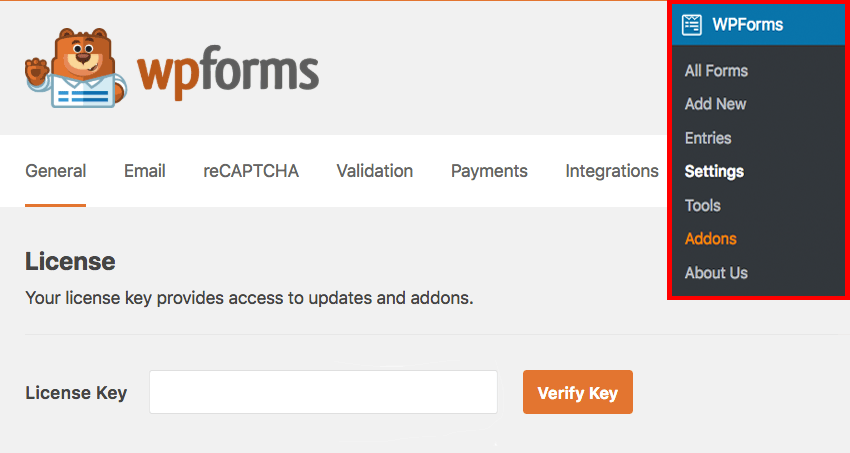The image size is (850, 453).
Task: Switch to the General settings tab
Action: pyautogui.click(x=55, y=171)
